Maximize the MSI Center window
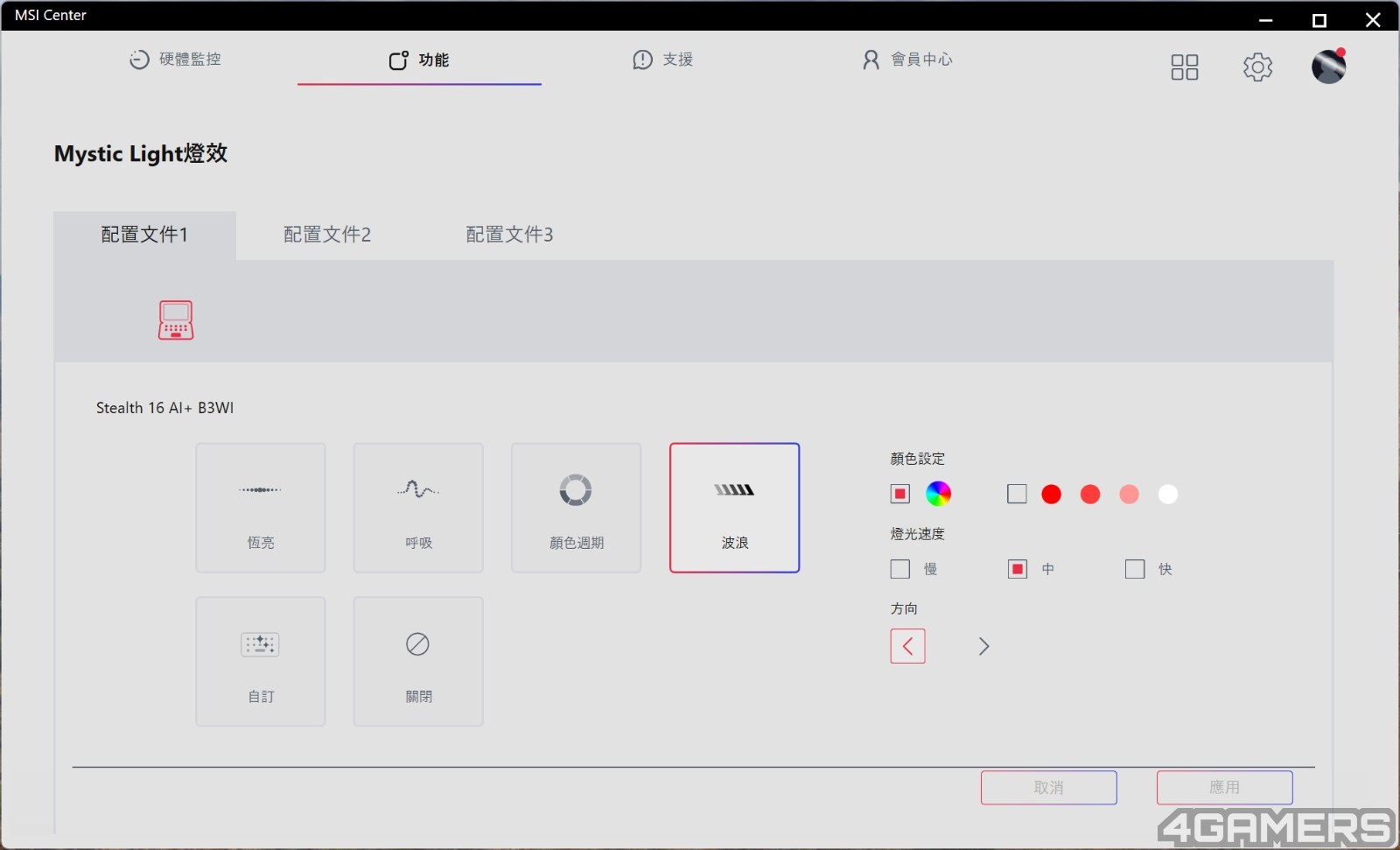 (1319, 19)
